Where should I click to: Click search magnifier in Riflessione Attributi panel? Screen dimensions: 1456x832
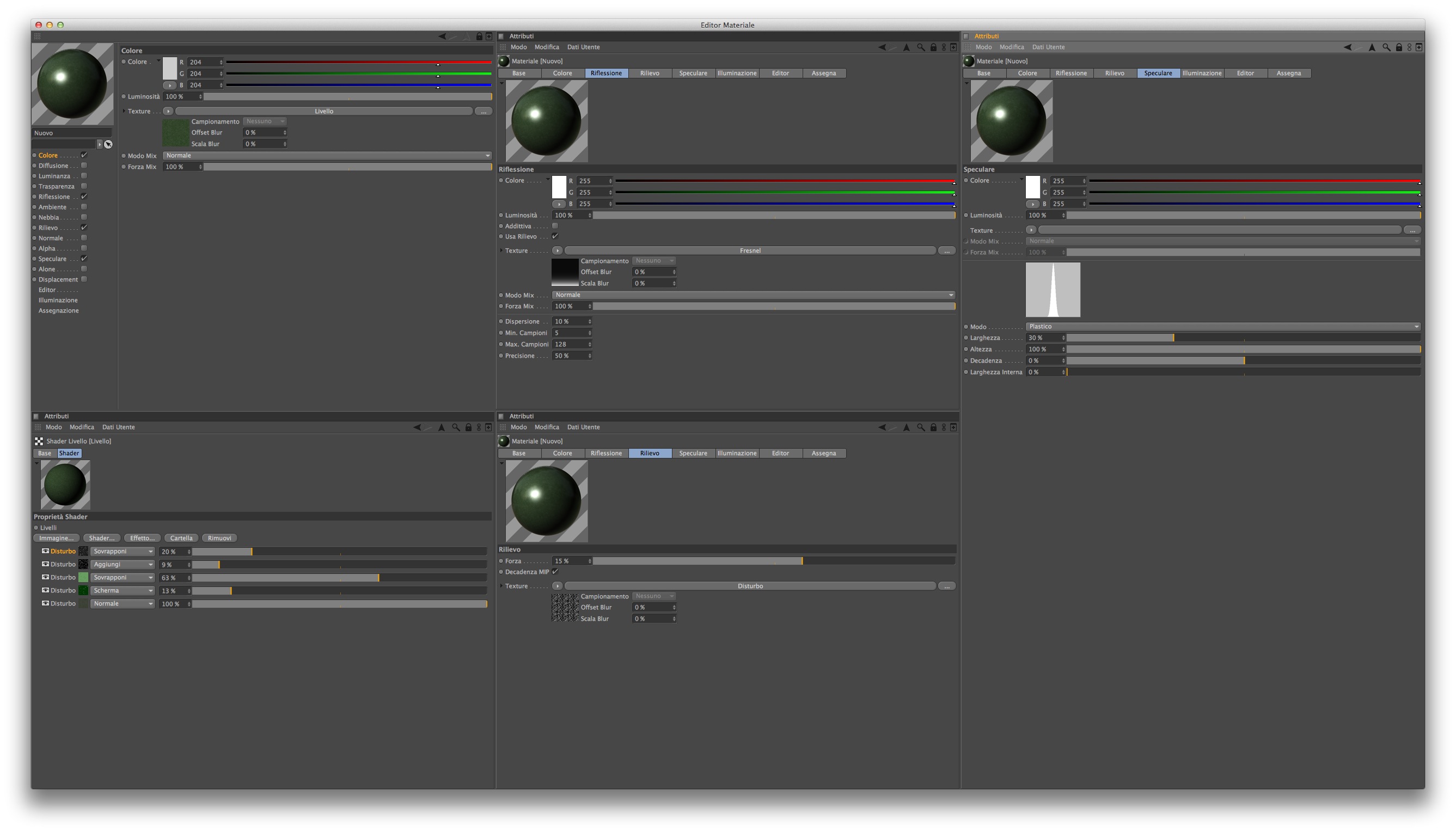pos(921,47)
